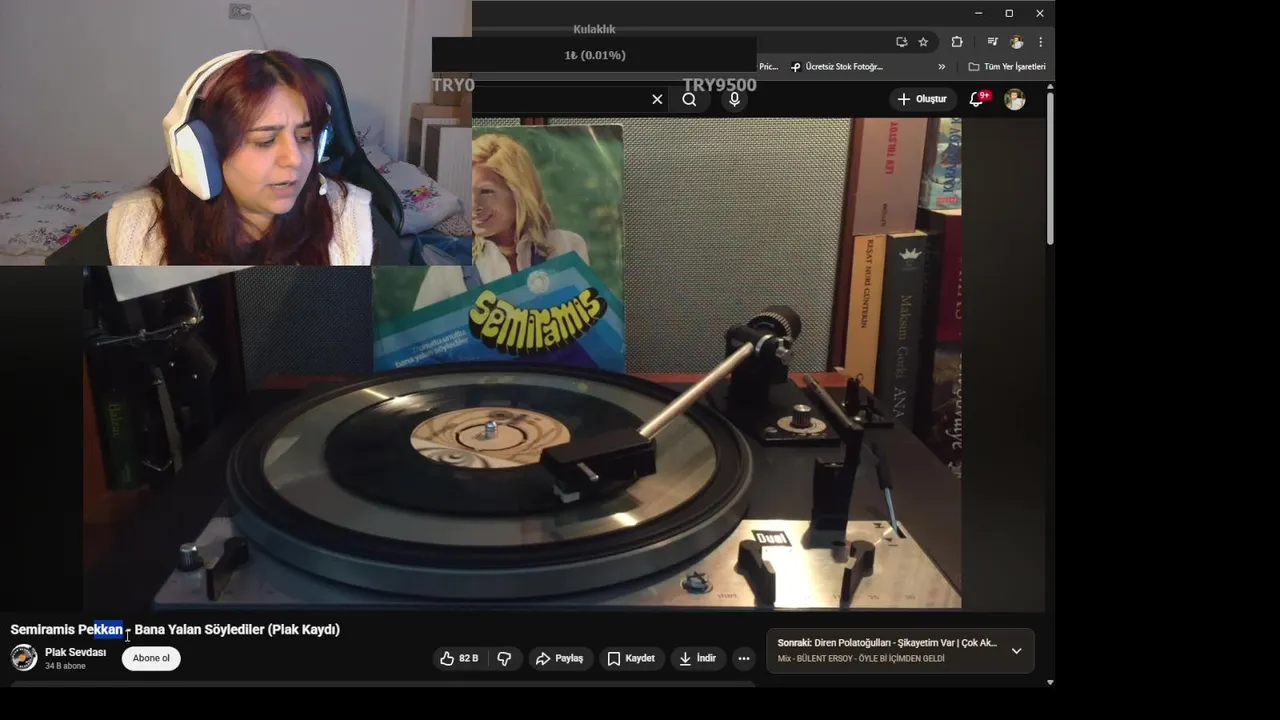Install app icon in the address bar
This screenshot has height=720, width=1280.
(x=901, y=42)
